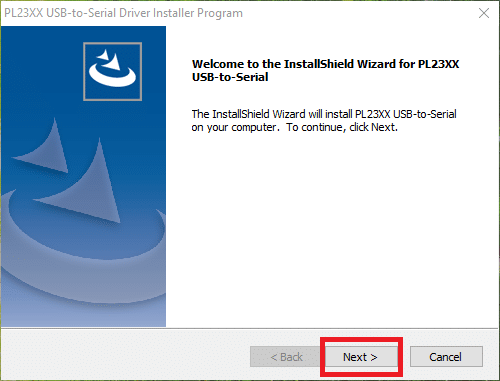
Task: Click the 'USB-to-Serial' text in the bold heading
Action: coord(230,77)
